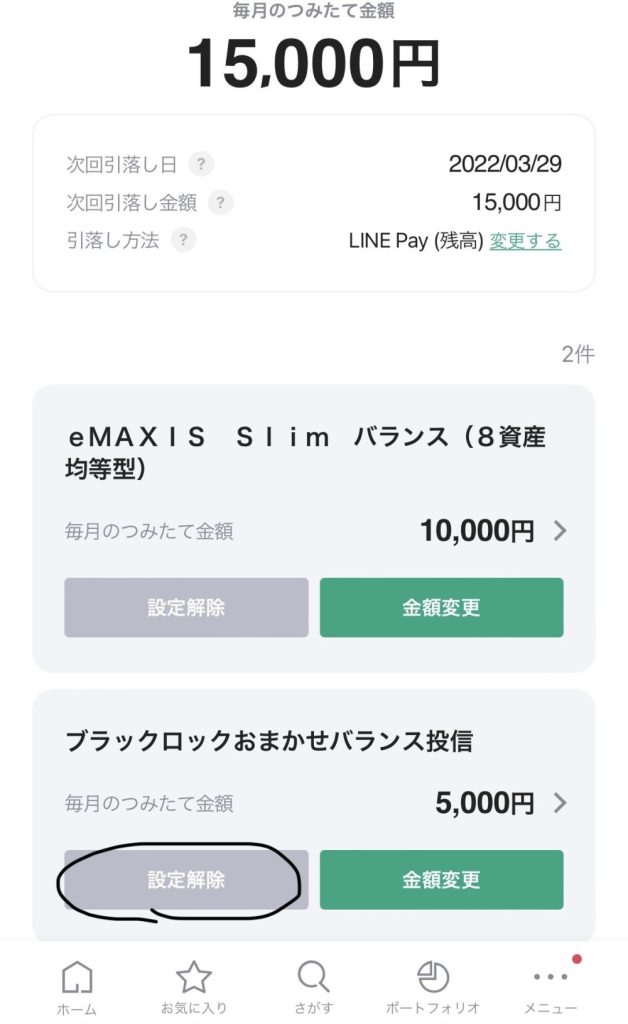Screen dimensions: 628x1024
Task: Tap help icon beside 次回引落し日
Action: 201,164
